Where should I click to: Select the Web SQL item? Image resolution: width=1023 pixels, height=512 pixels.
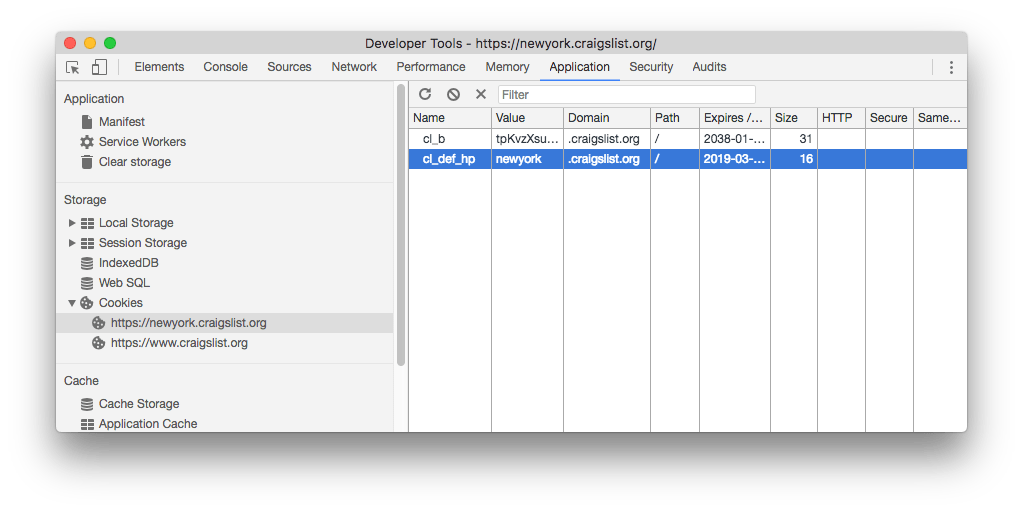pyautogui.click(x=124, y=283)
